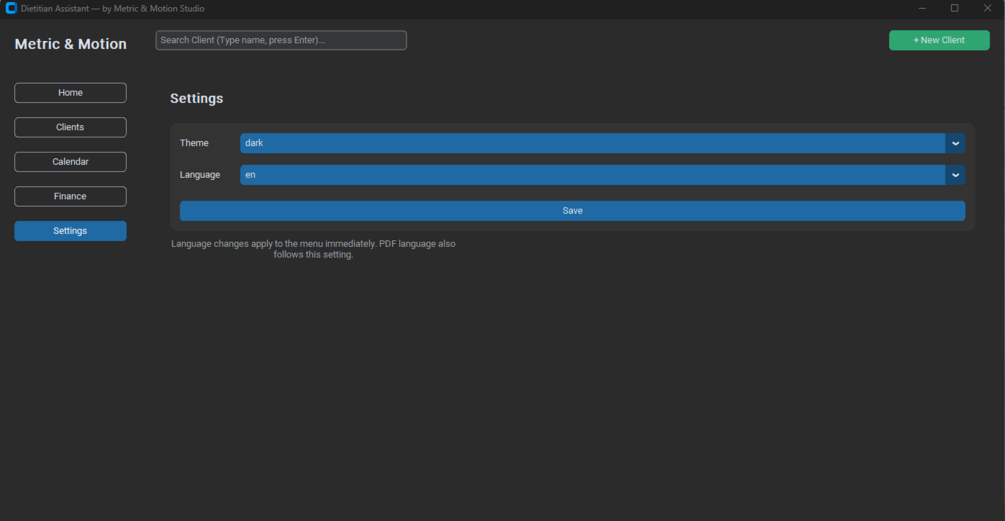Screen dimensions: 1005x521
Task: Click the Theme label text
Action: pos(194,143)
